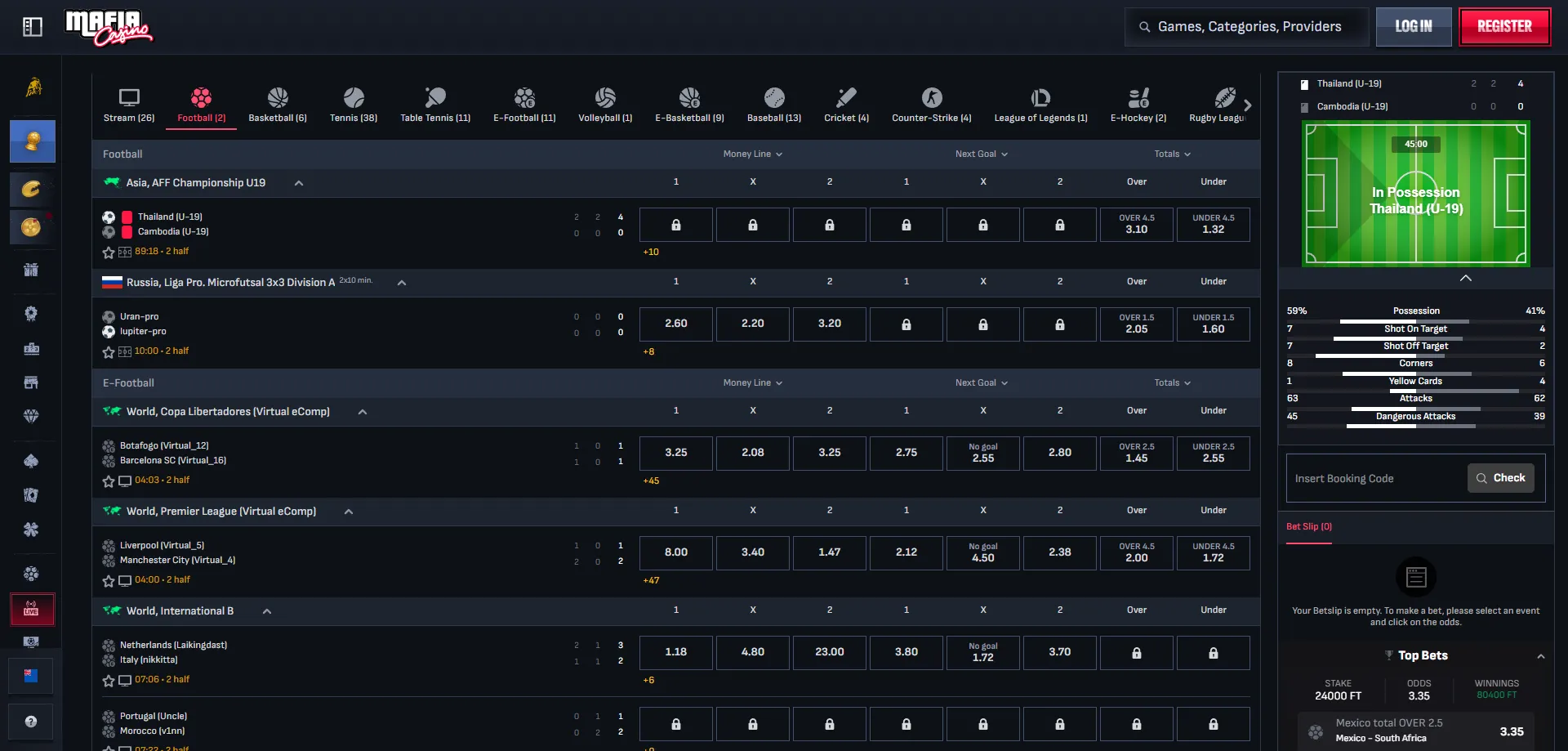Click the Insert Booking Code field
The height and width of the screenshot is (751, 1568).
pyautogui.click(x=1377, y=478)
